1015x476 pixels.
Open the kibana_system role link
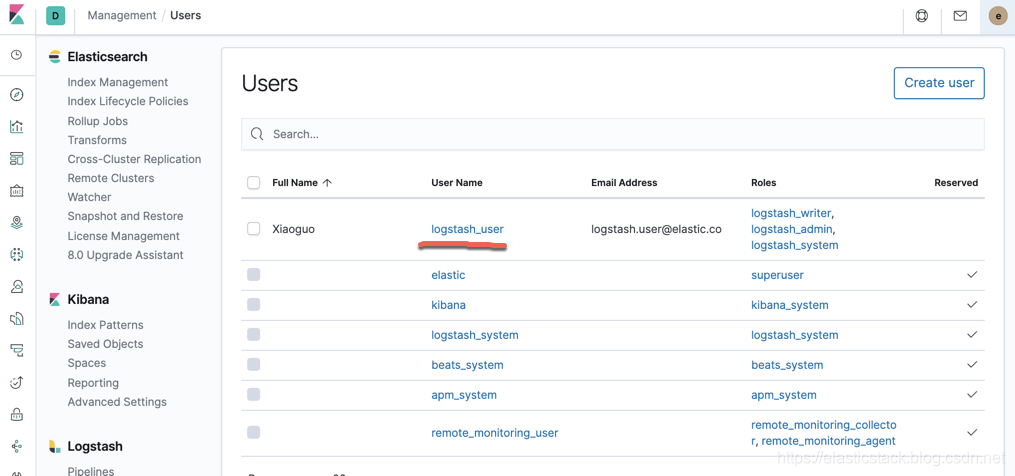point(790,304)
